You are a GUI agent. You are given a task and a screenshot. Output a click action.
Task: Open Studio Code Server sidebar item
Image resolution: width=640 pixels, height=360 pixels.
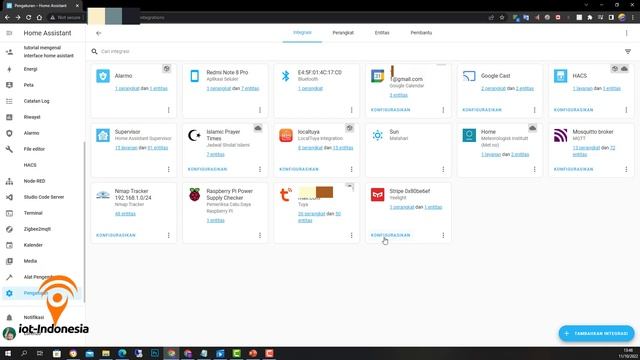[x=44, y=197]
